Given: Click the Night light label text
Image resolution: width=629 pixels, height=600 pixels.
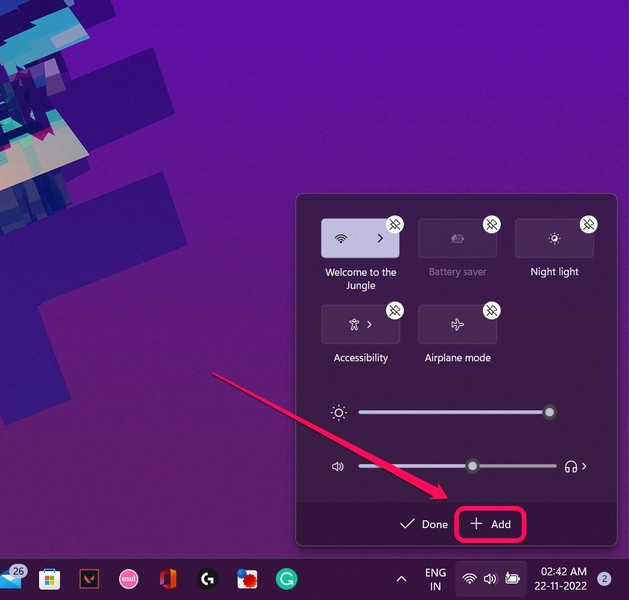Looking at the screenshot, I should pos(554,272).
